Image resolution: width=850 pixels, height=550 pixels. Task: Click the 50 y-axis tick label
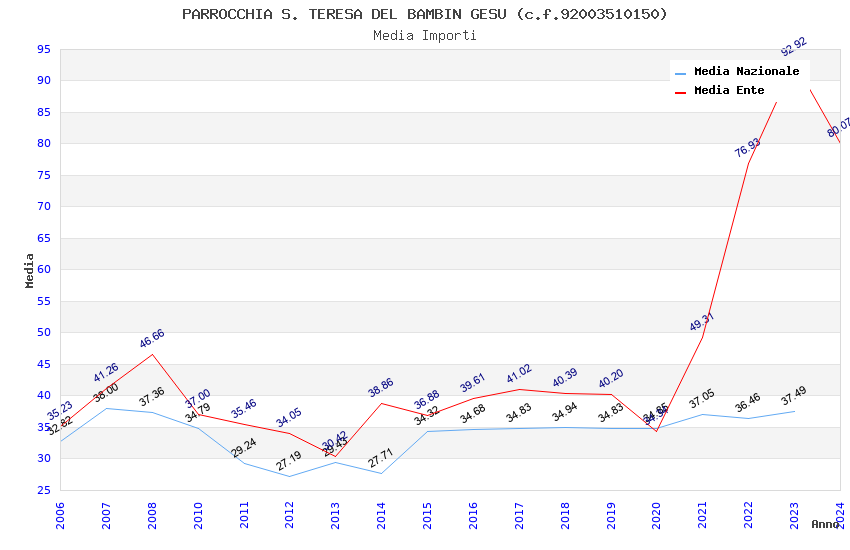click(44, 332)
